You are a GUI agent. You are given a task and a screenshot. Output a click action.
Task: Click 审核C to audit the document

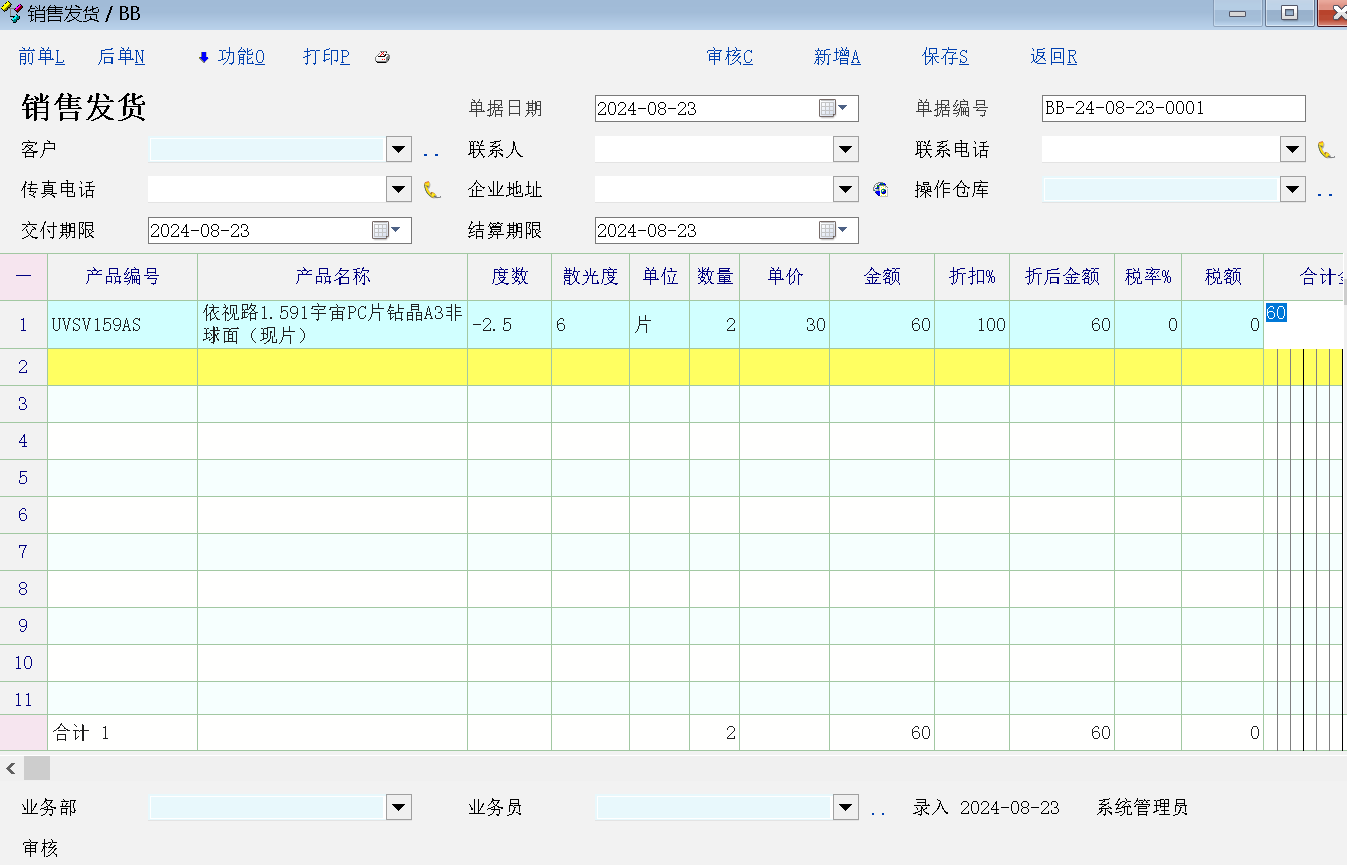729,57
